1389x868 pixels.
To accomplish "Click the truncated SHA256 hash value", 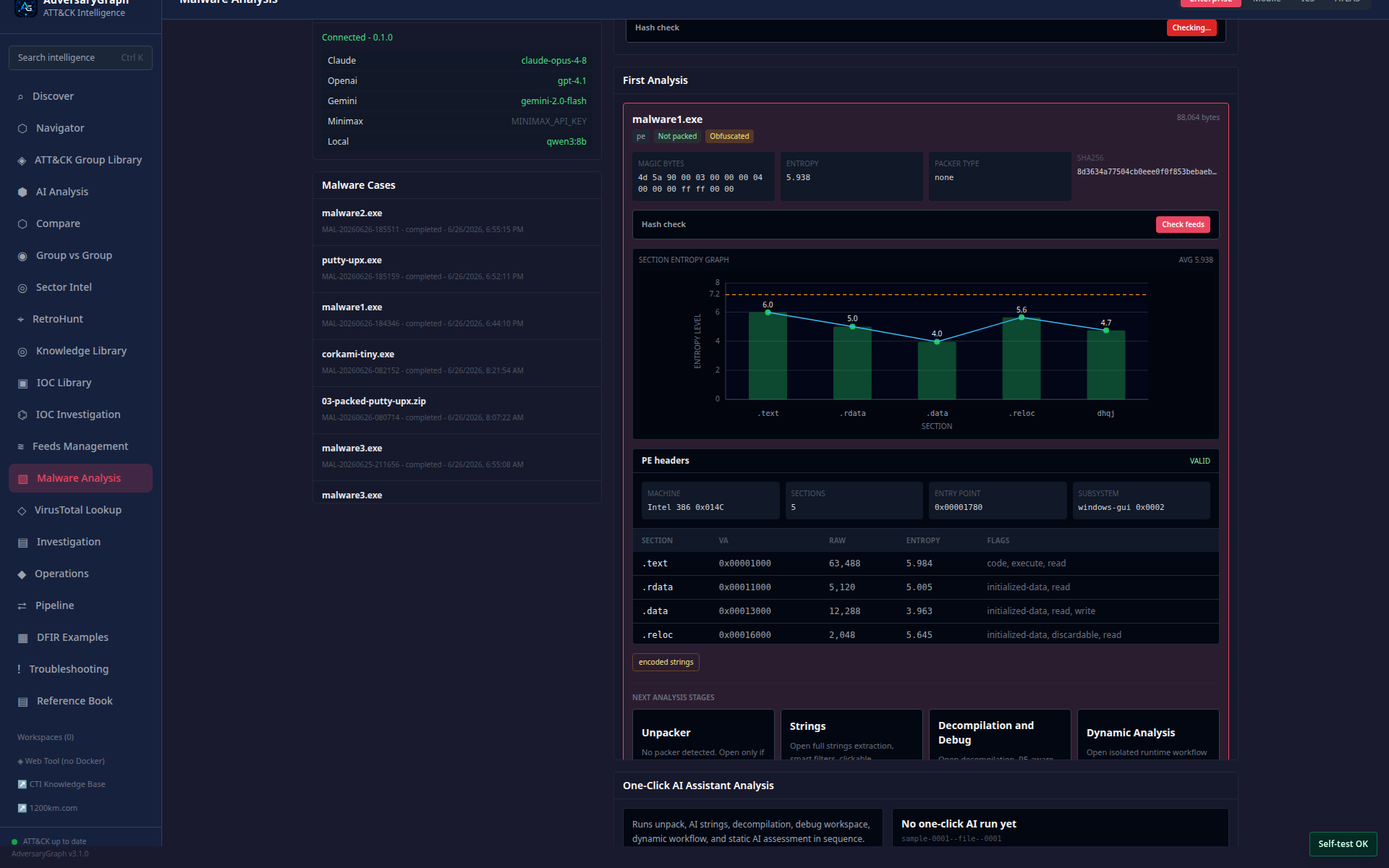I will pyautogui.click(x=1147, y=172).
